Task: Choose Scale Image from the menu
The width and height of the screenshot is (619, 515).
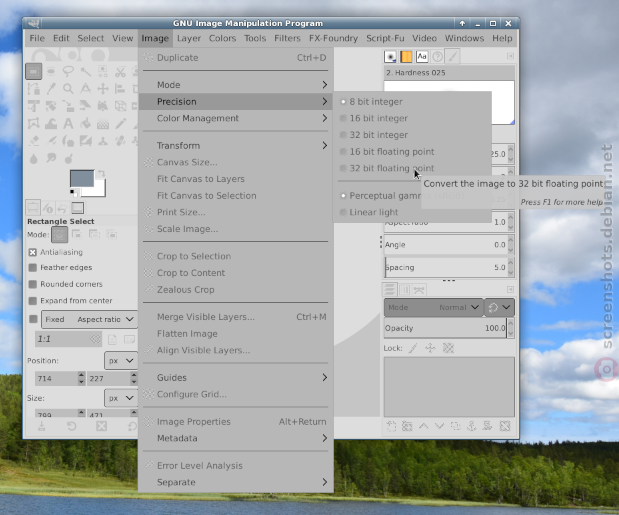Action: pyautogui.click(x=236, y=229)
